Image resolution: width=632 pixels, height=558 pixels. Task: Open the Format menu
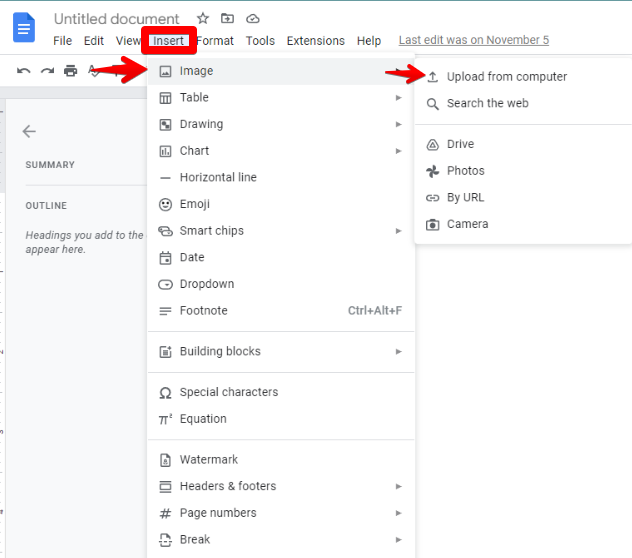coord(215,41)
